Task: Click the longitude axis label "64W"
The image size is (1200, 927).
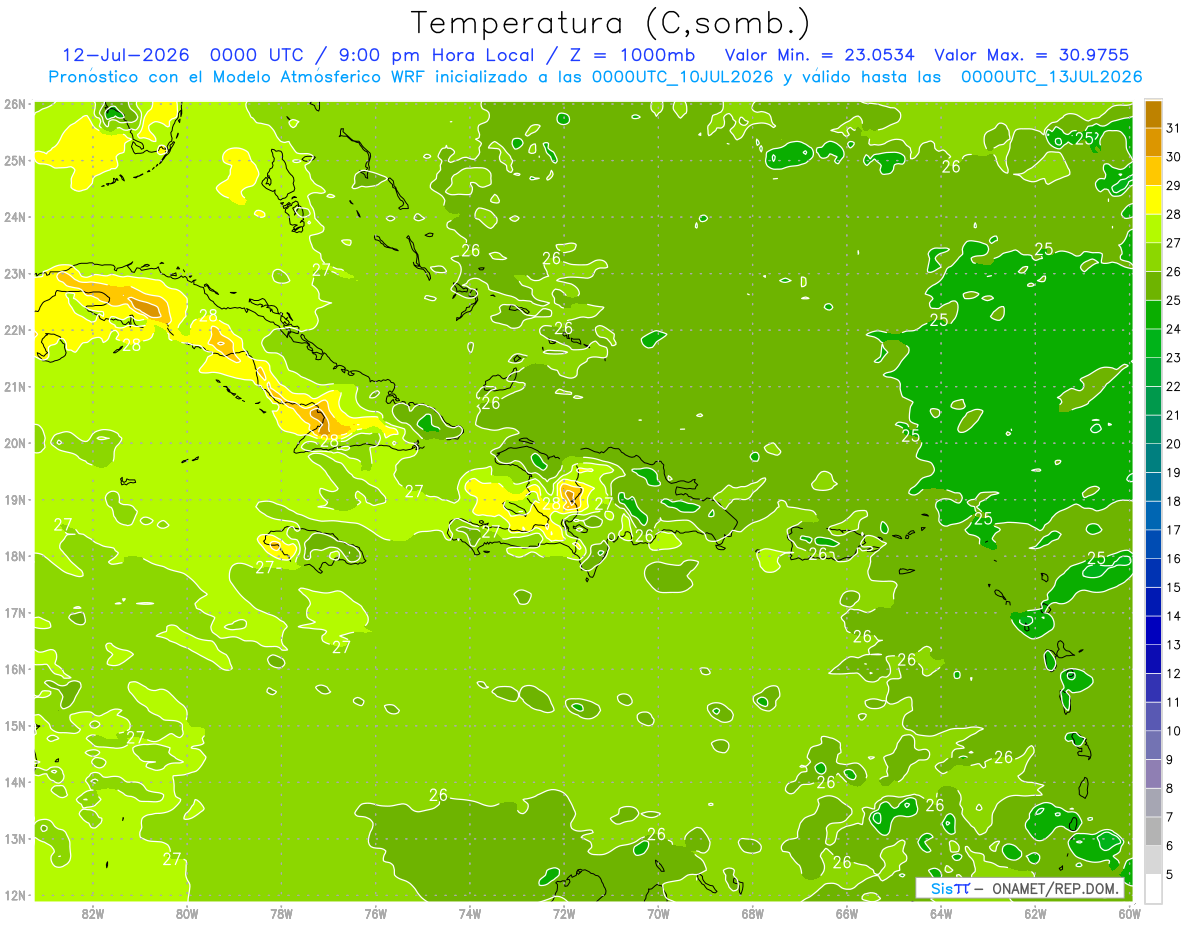Action: (941, 913)
